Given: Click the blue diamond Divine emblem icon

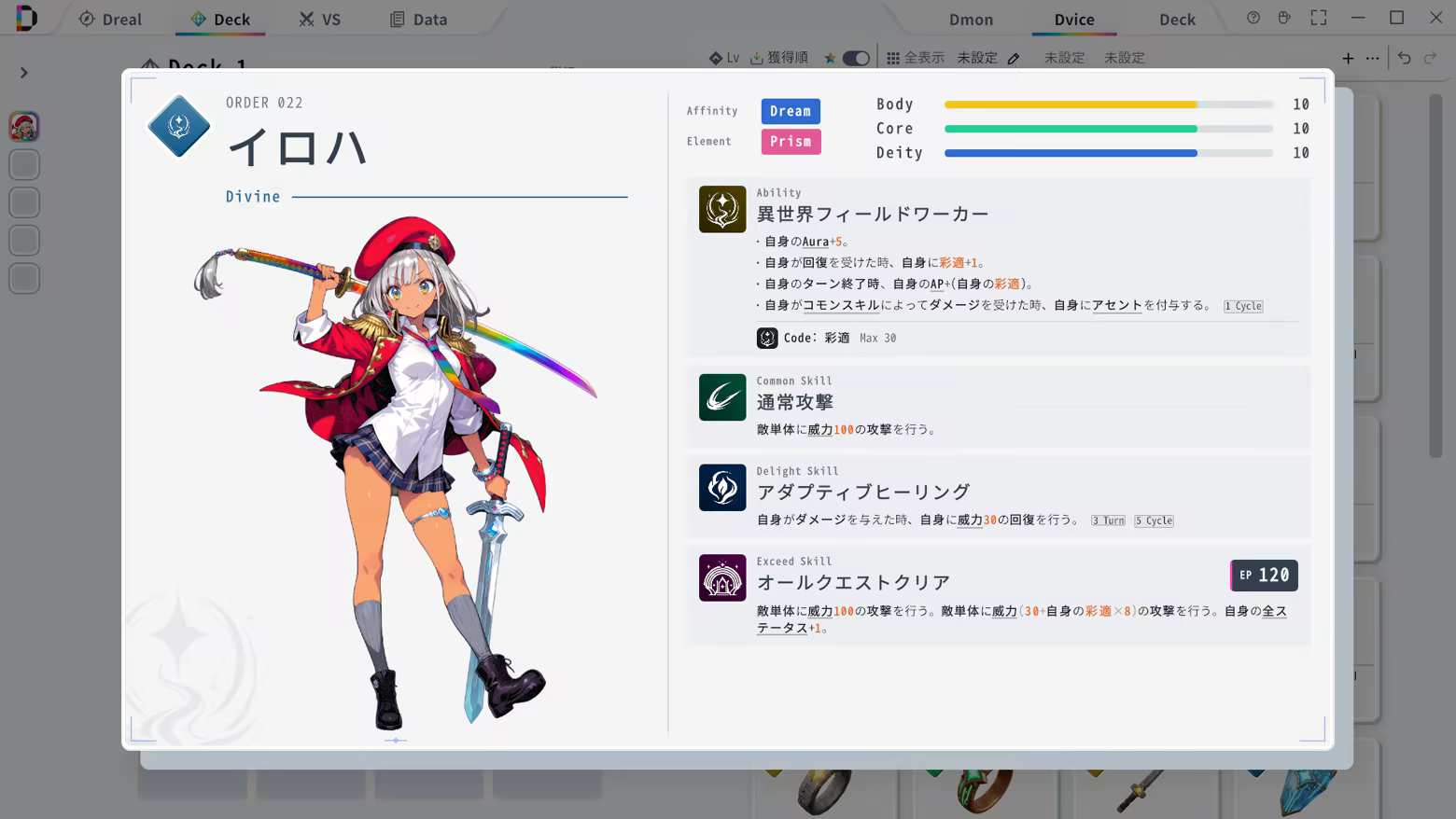Looking at the screenshot, I should pyautogui.click(x=178, y=126).
